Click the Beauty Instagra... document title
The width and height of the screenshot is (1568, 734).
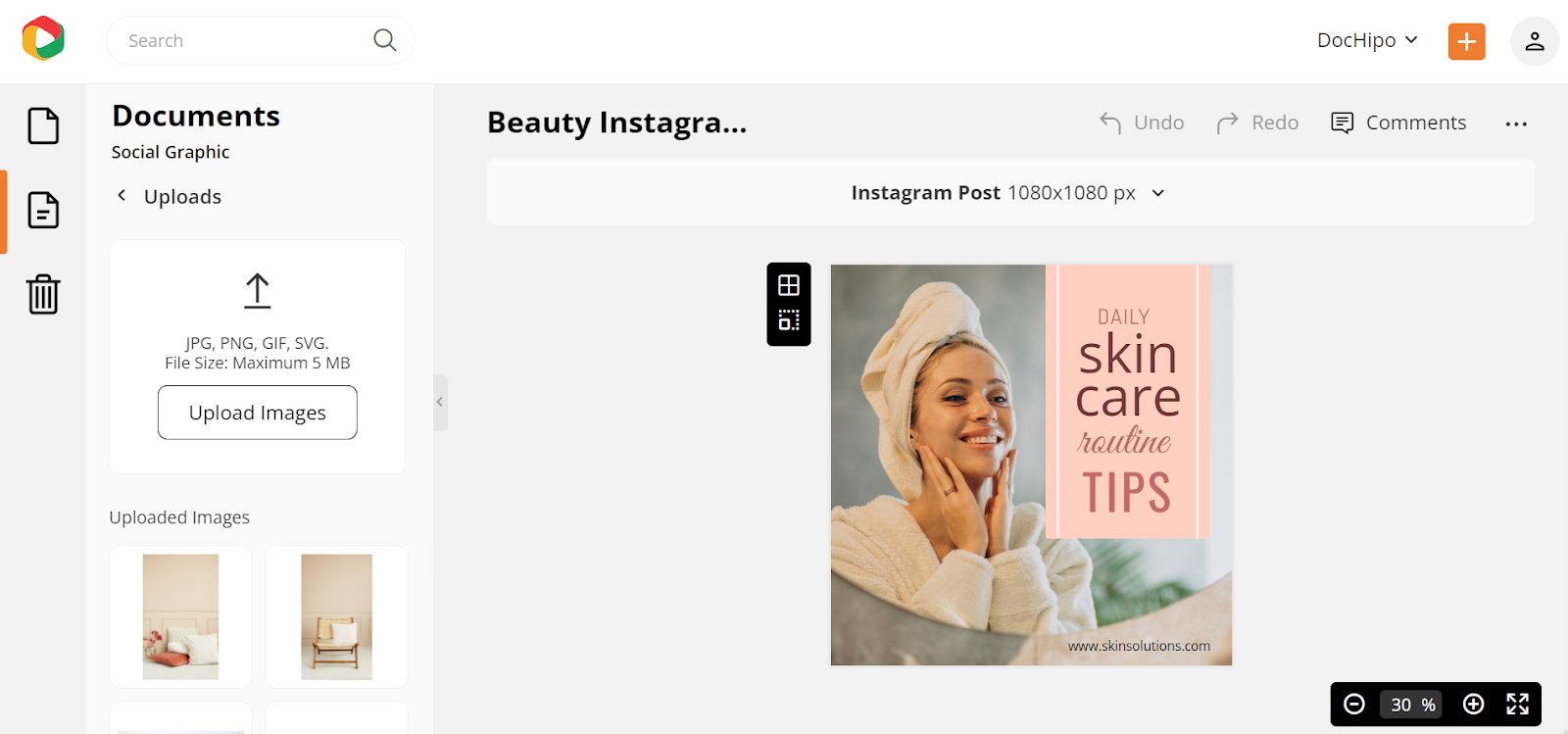tap(616, 122)
